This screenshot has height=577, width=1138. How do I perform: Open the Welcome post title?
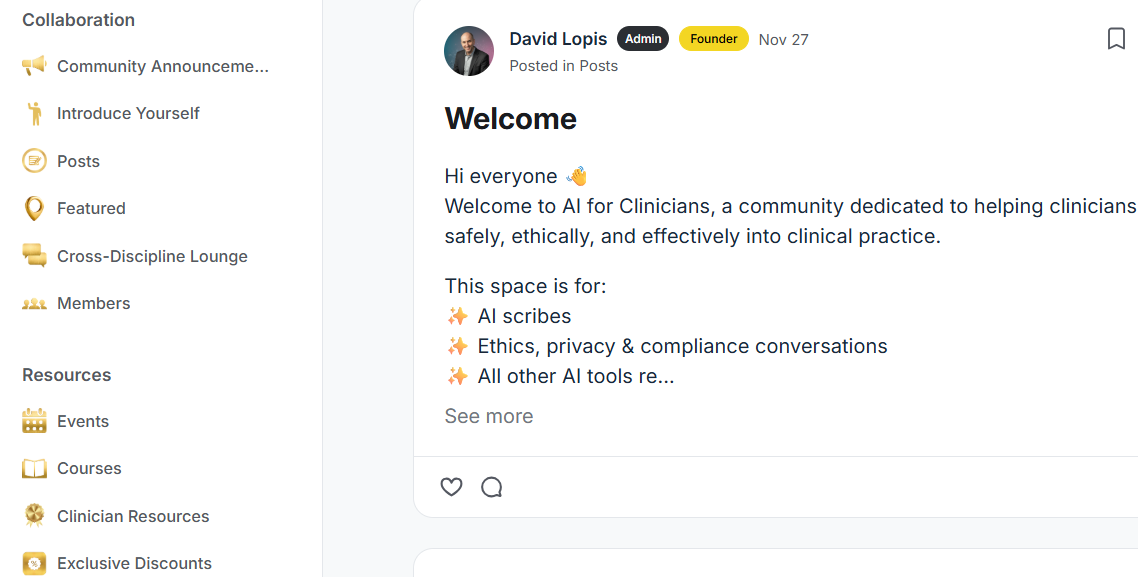510,119
